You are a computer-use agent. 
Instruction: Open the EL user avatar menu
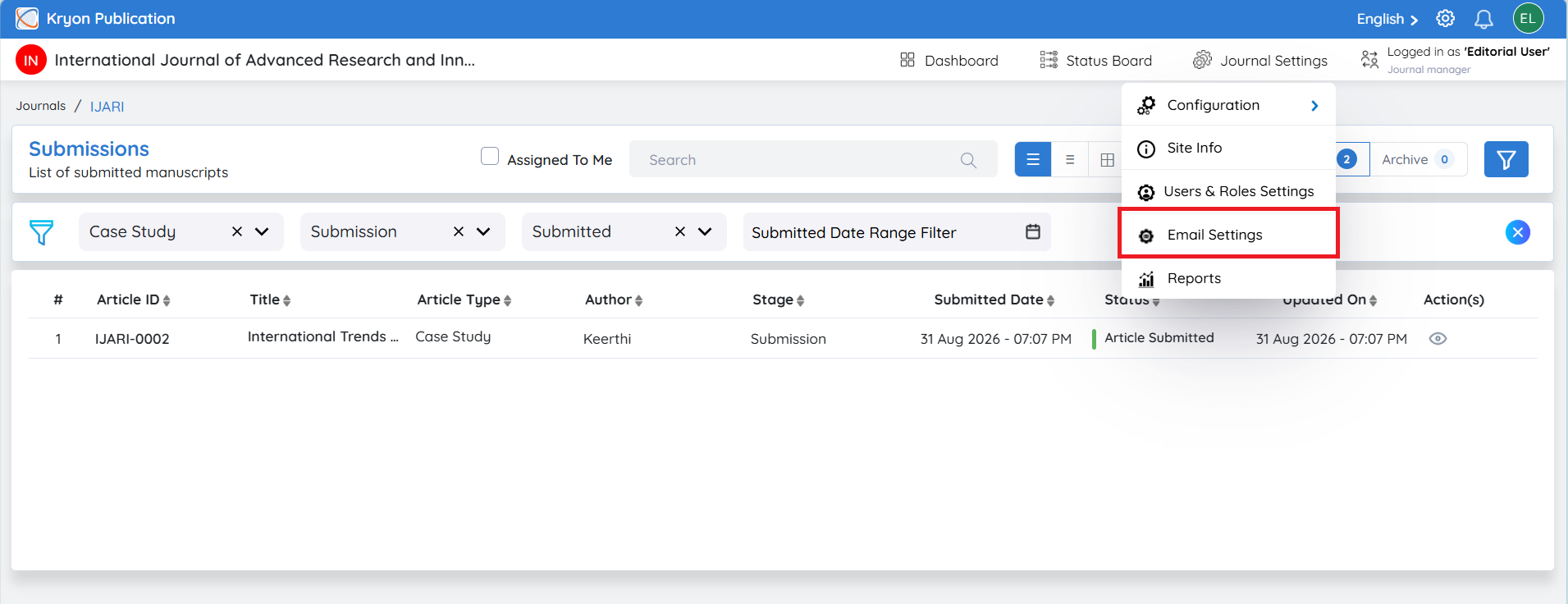1528,18
